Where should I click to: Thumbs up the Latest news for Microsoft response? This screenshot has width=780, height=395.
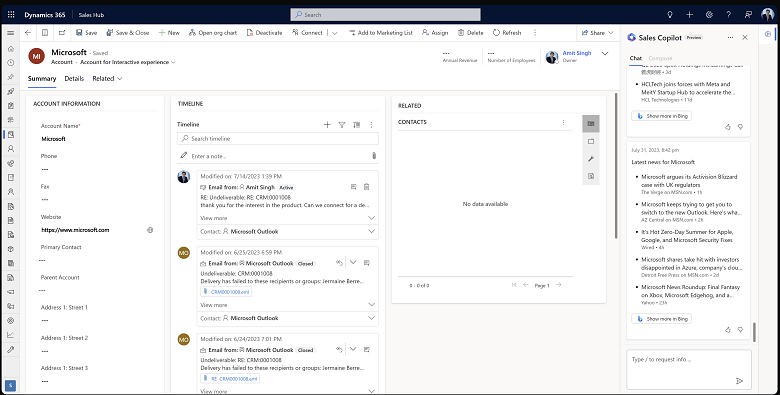tap(728, 329)
